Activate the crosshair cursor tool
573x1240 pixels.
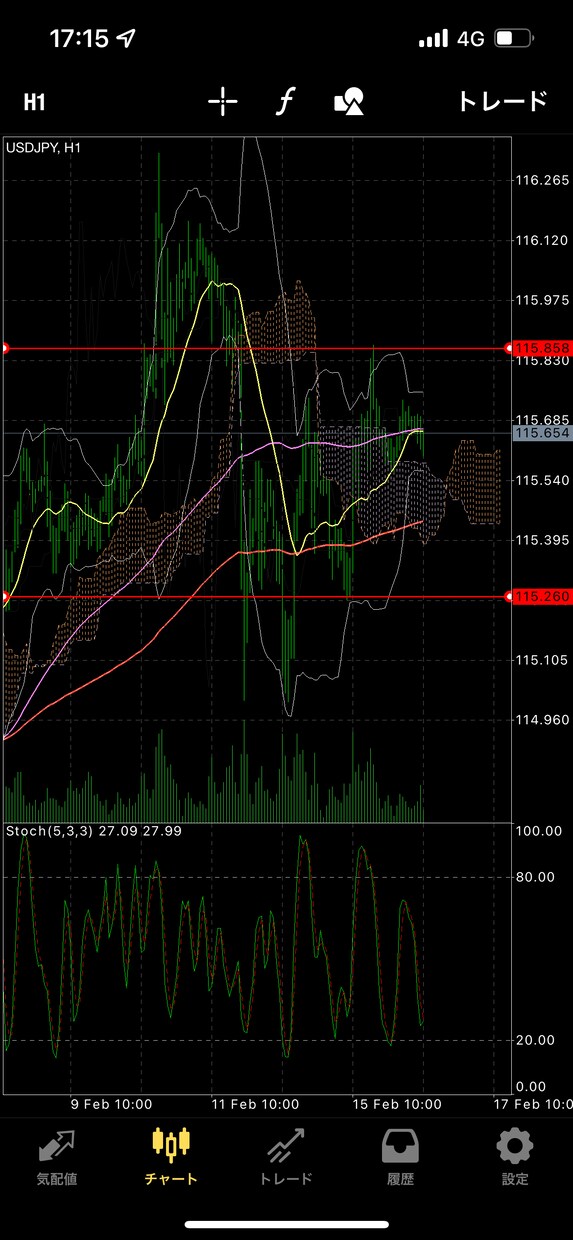[223, 101]
